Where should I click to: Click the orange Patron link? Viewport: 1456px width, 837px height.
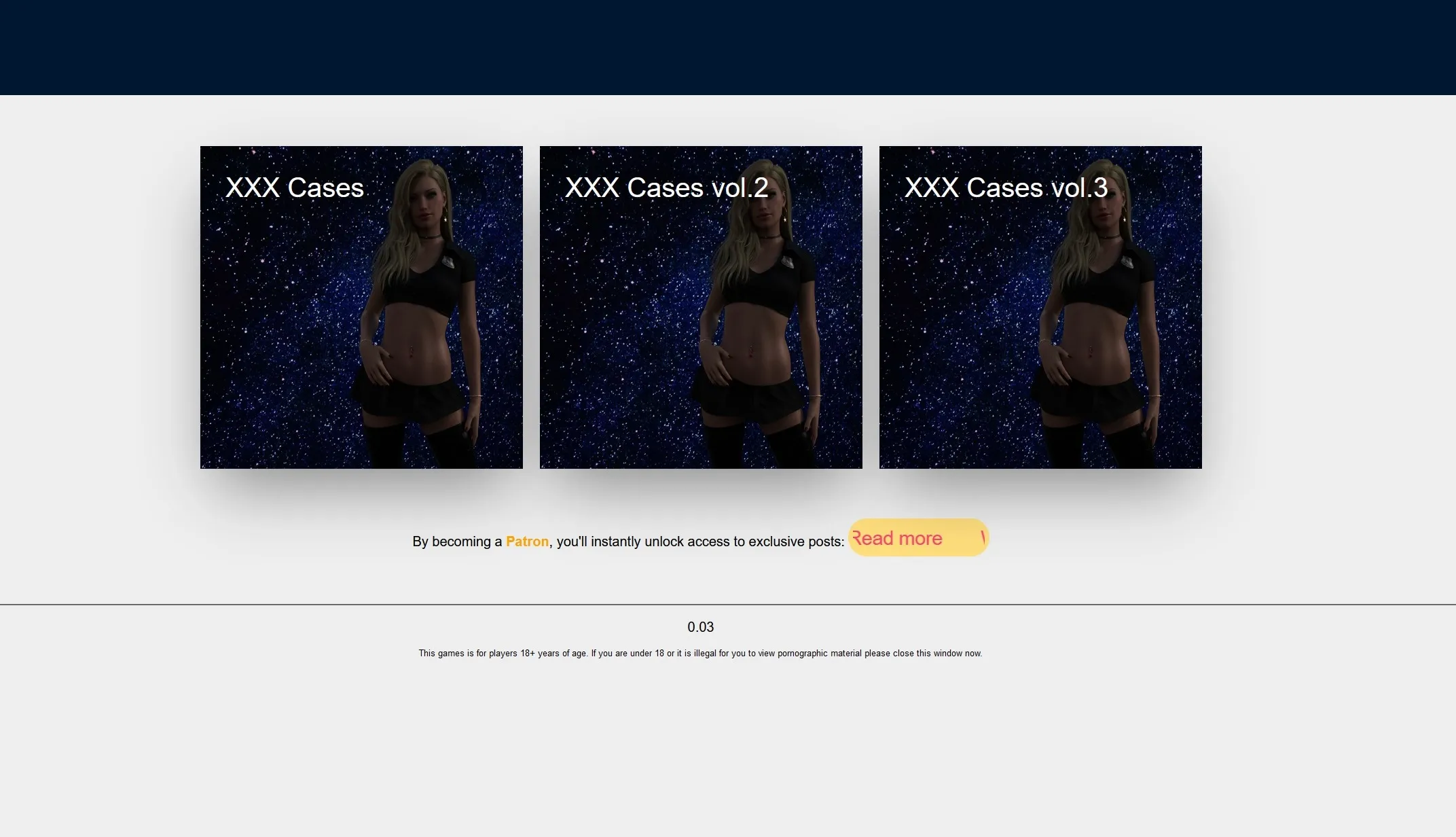(x=527, y=541)
